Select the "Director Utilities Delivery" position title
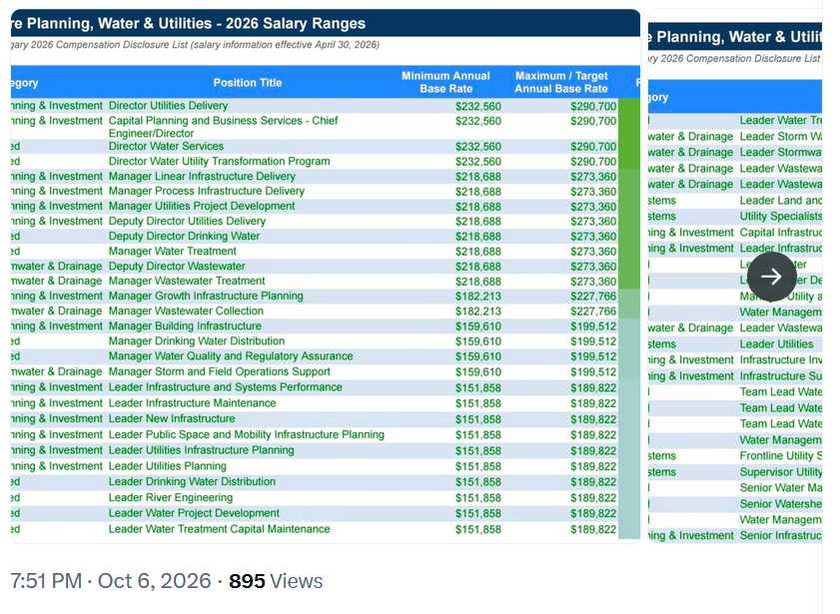The image size is (840, 614). tap(168, 106)
